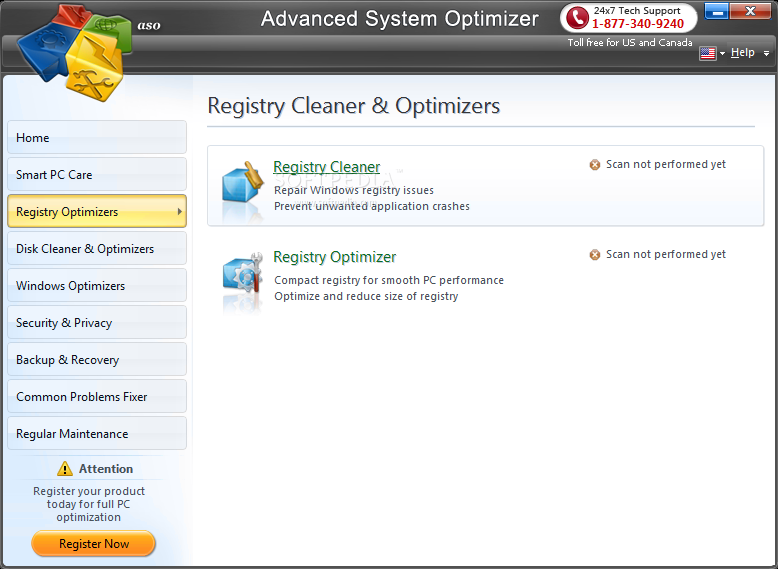Click the Registry Optimizer scan status icon

pyautogui.click(x=594, y=254)
